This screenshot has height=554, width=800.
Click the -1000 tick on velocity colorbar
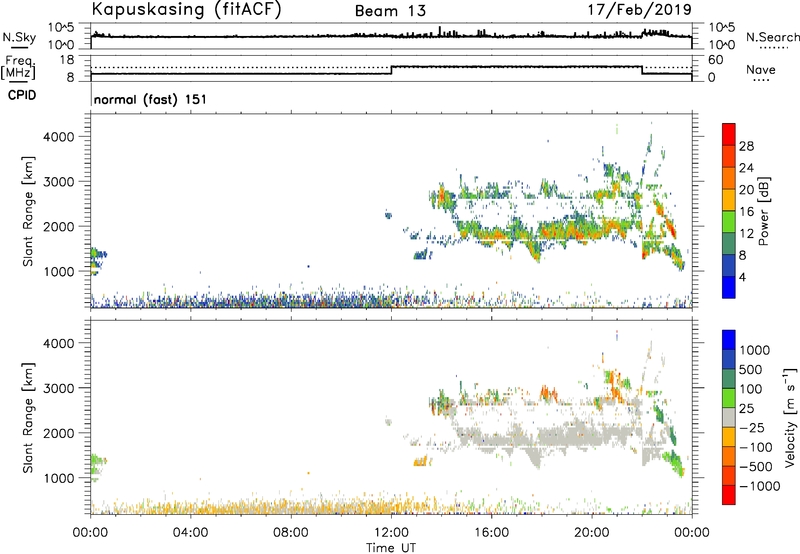(760, 486)
